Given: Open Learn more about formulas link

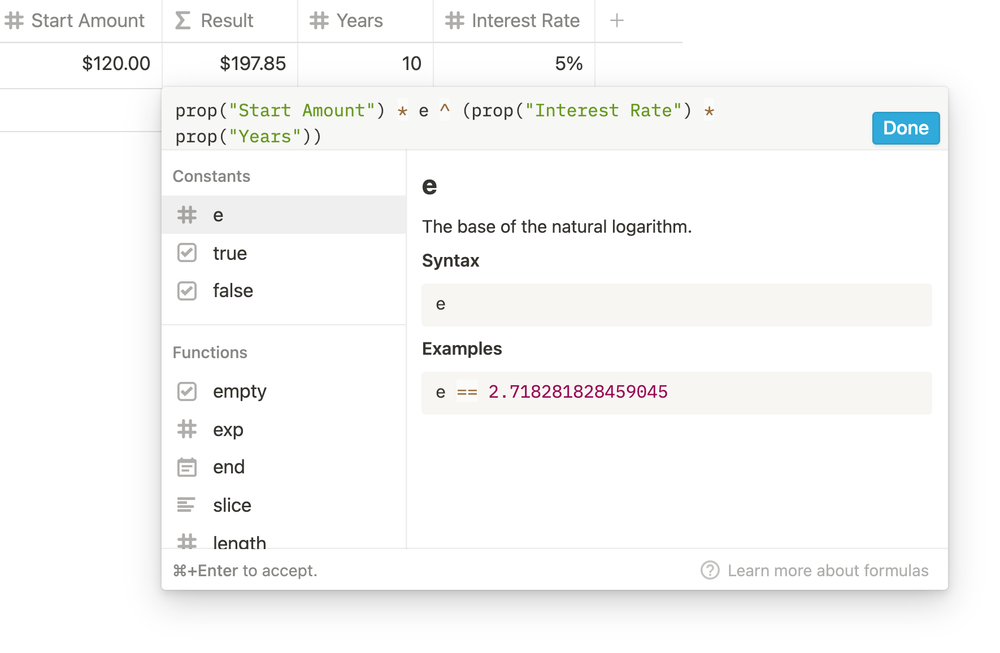Looking at the screenshot, I should pos(828,571).
